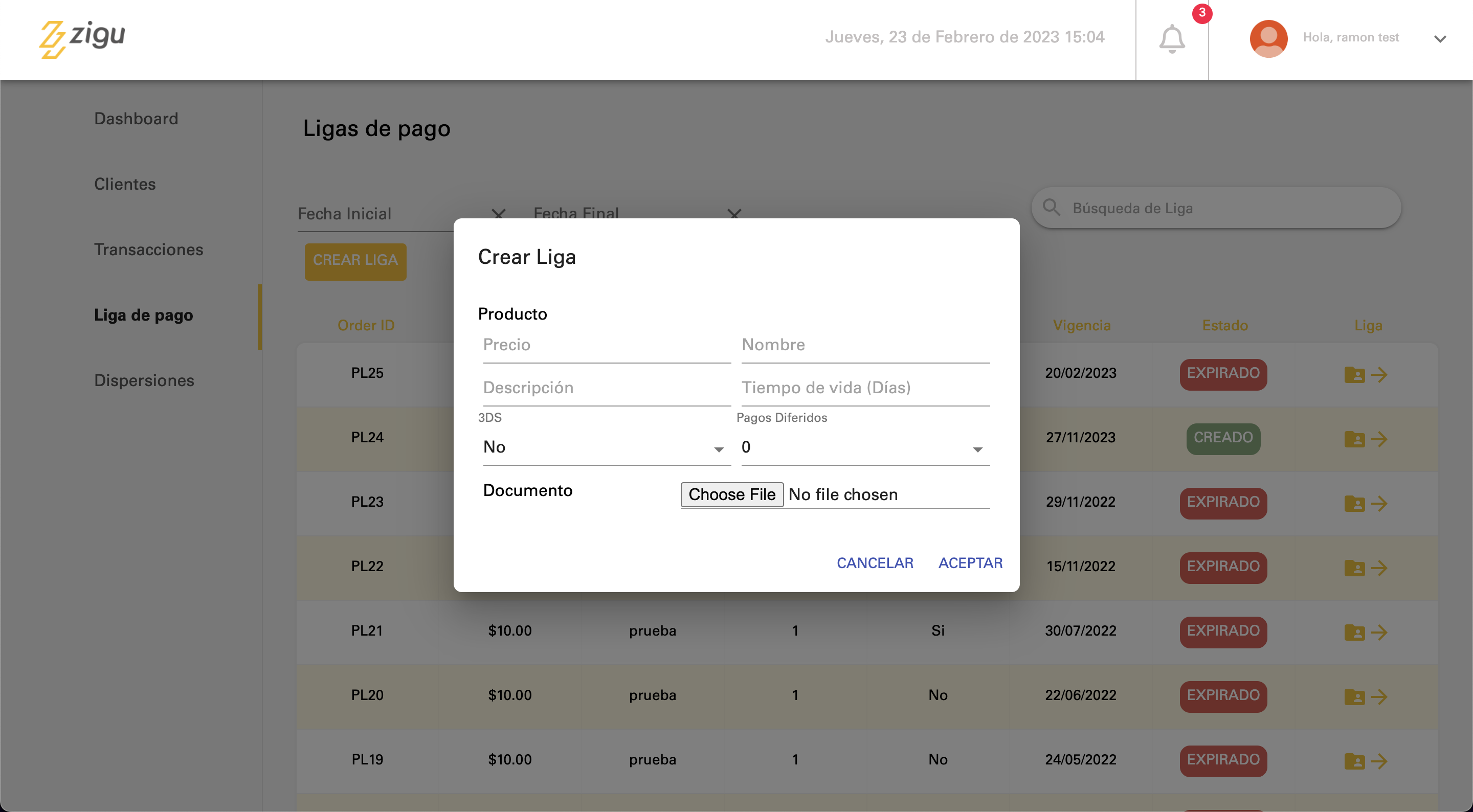The image size is (1473, 812).
Task: Click the EXPIRADO badge for PL19
Action: click(1222, 760)
